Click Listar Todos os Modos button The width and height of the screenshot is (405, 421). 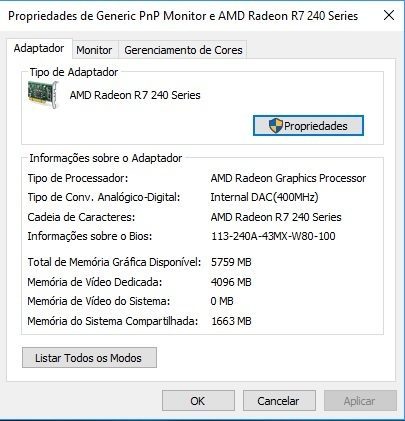click(89, 358)
